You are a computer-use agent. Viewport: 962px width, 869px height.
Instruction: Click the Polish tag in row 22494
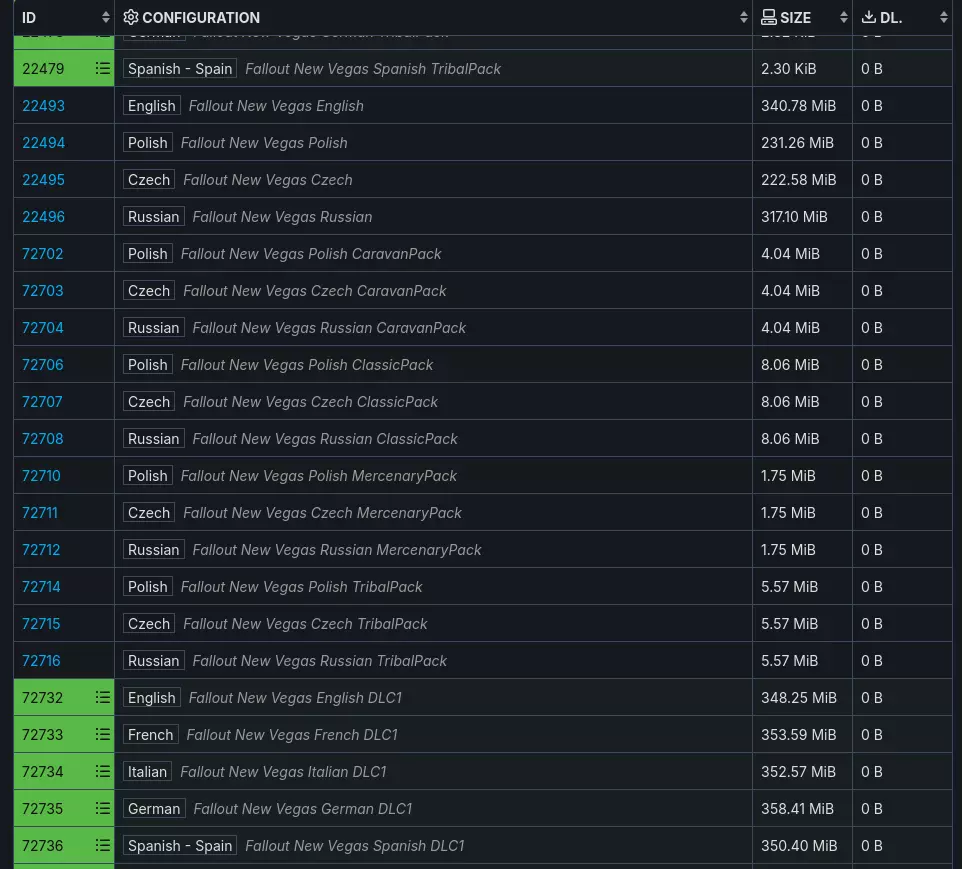[x=147, y=142]
